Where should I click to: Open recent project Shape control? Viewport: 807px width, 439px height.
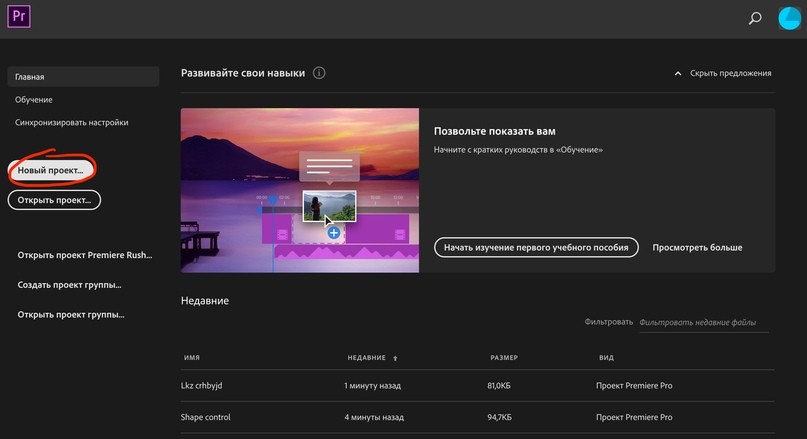point(205,417)
